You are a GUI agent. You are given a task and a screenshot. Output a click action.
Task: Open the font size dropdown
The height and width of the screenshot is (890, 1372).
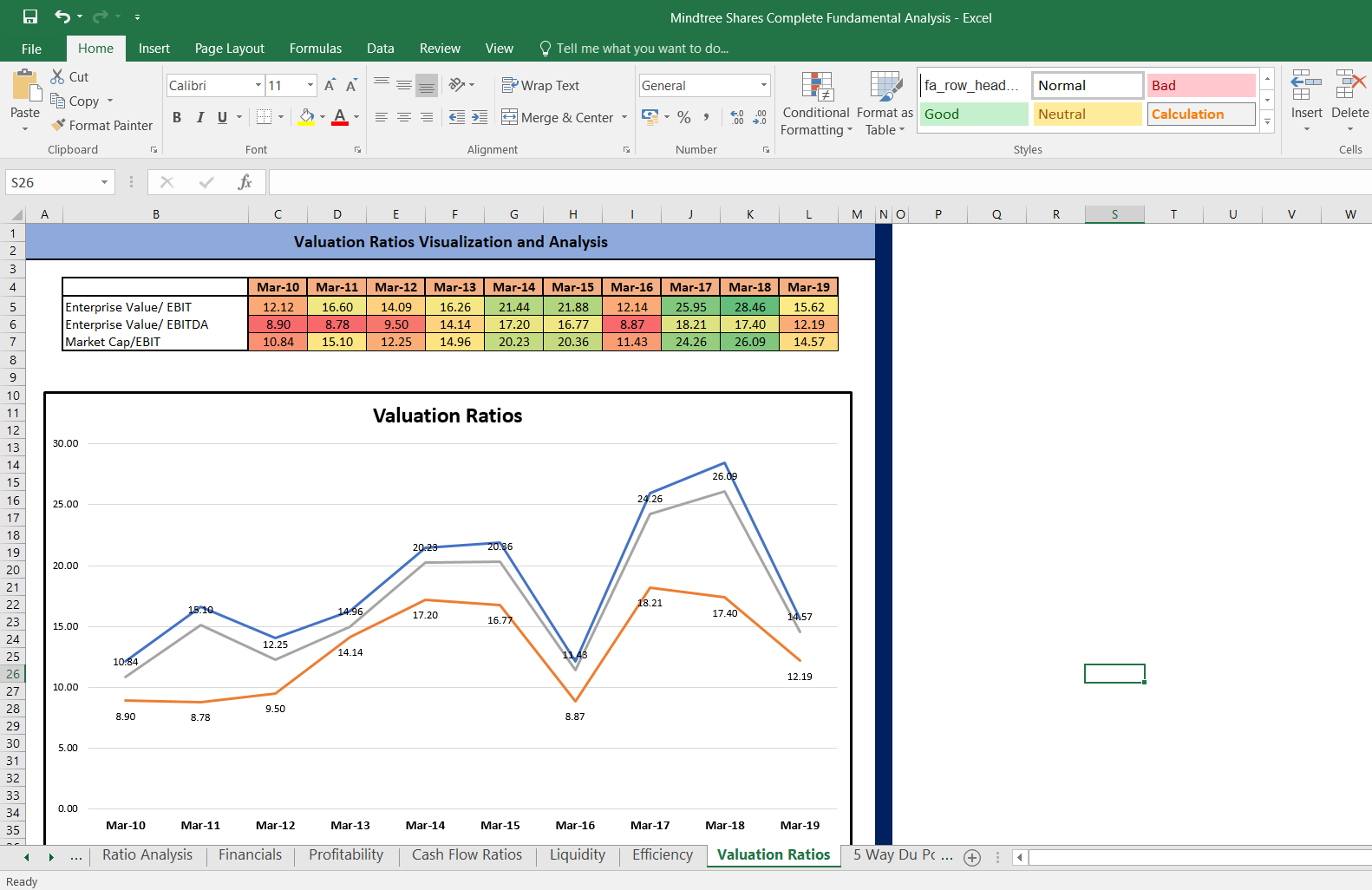coord(310,85)
